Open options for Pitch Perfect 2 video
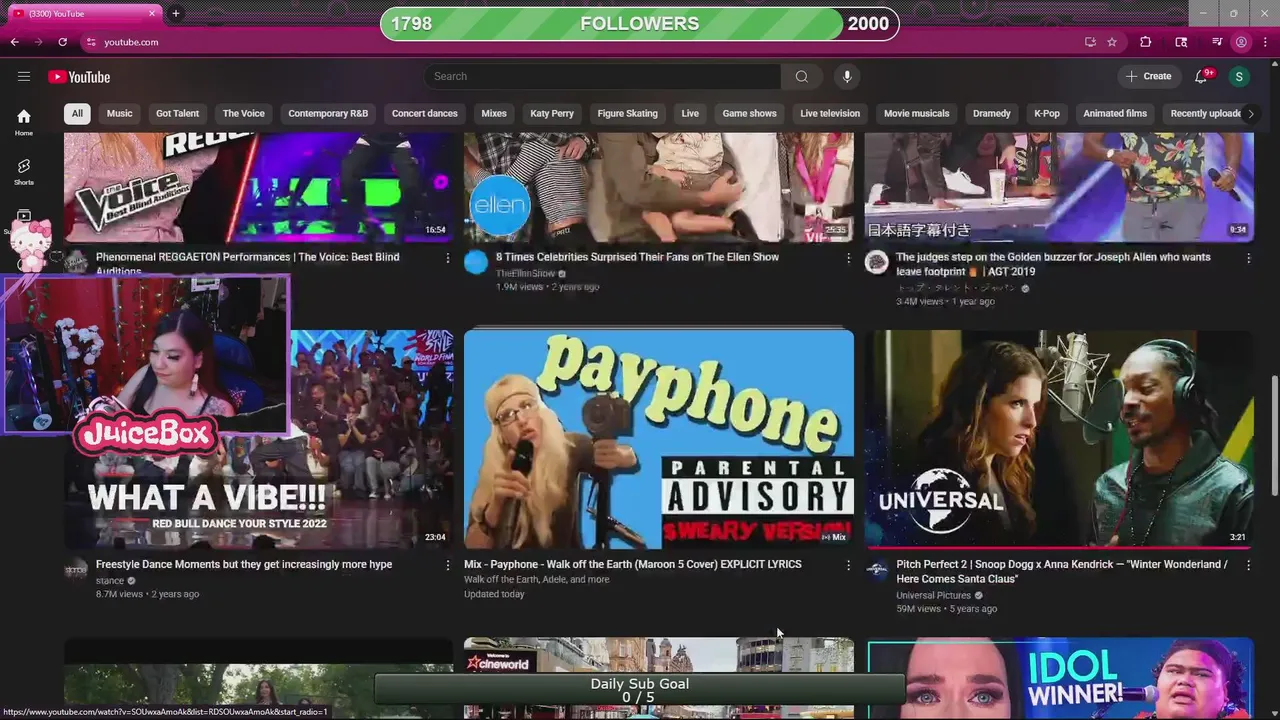Image resolution: width=1280 pixels, height=720 pixels. [1248, 565]
